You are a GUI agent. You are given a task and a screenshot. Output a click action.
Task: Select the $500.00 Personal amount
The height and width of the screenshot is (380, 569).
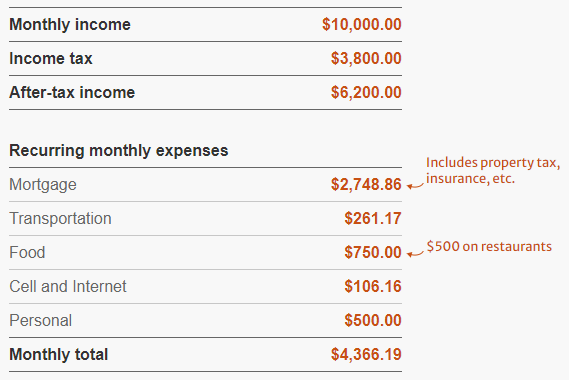(373, 320)
